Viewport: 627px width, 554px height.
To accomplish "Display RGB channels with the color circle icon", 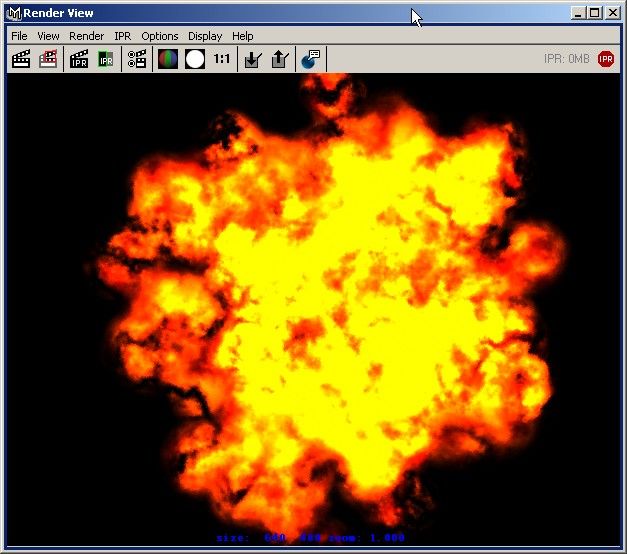I will click(x=168, y=59).
